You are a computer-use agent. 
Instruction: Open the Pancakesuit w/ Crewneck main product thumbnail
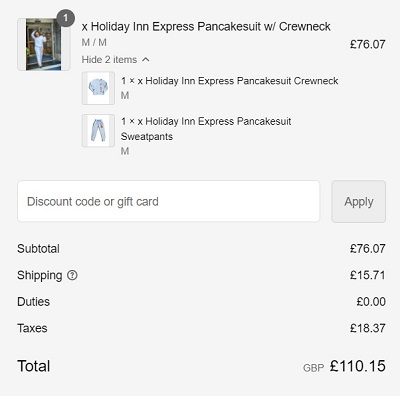click(x=44, y=44)
